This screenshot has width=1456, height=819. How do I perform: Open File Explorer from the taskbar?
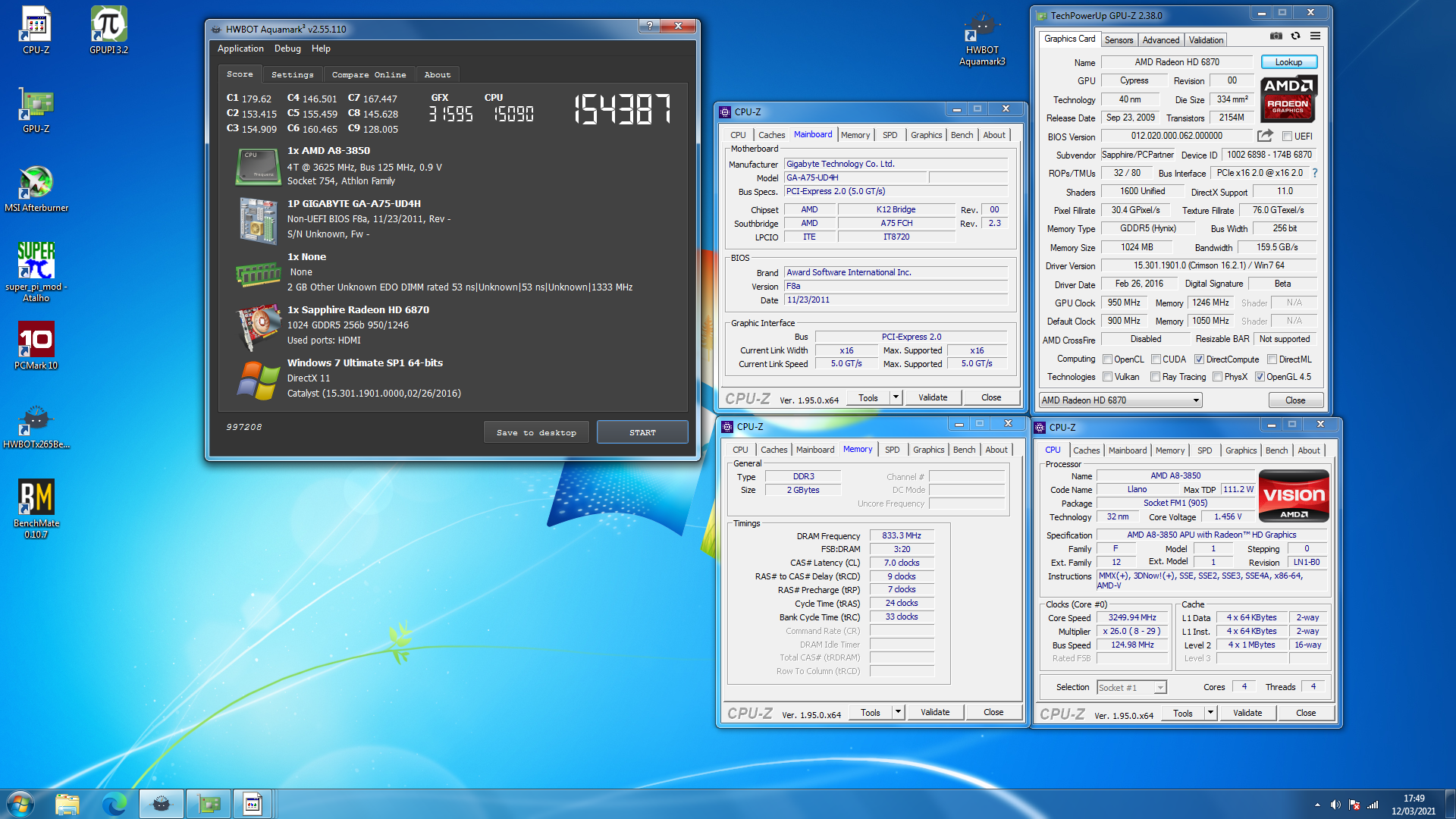click(x=67, y=804)
